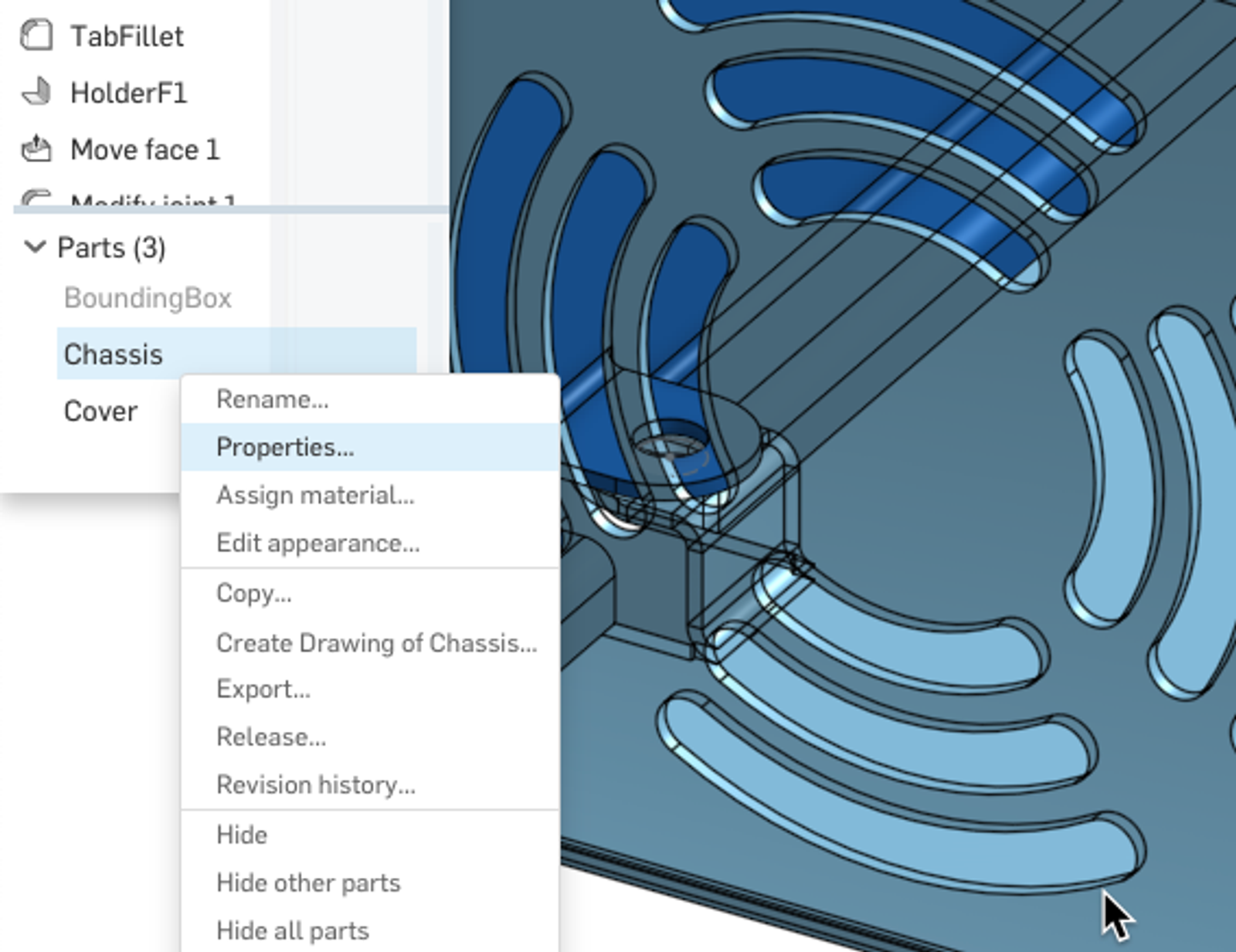Hide all parts via context menu
The width and height of the screenshot is (1236, 952).
point(293,930)
